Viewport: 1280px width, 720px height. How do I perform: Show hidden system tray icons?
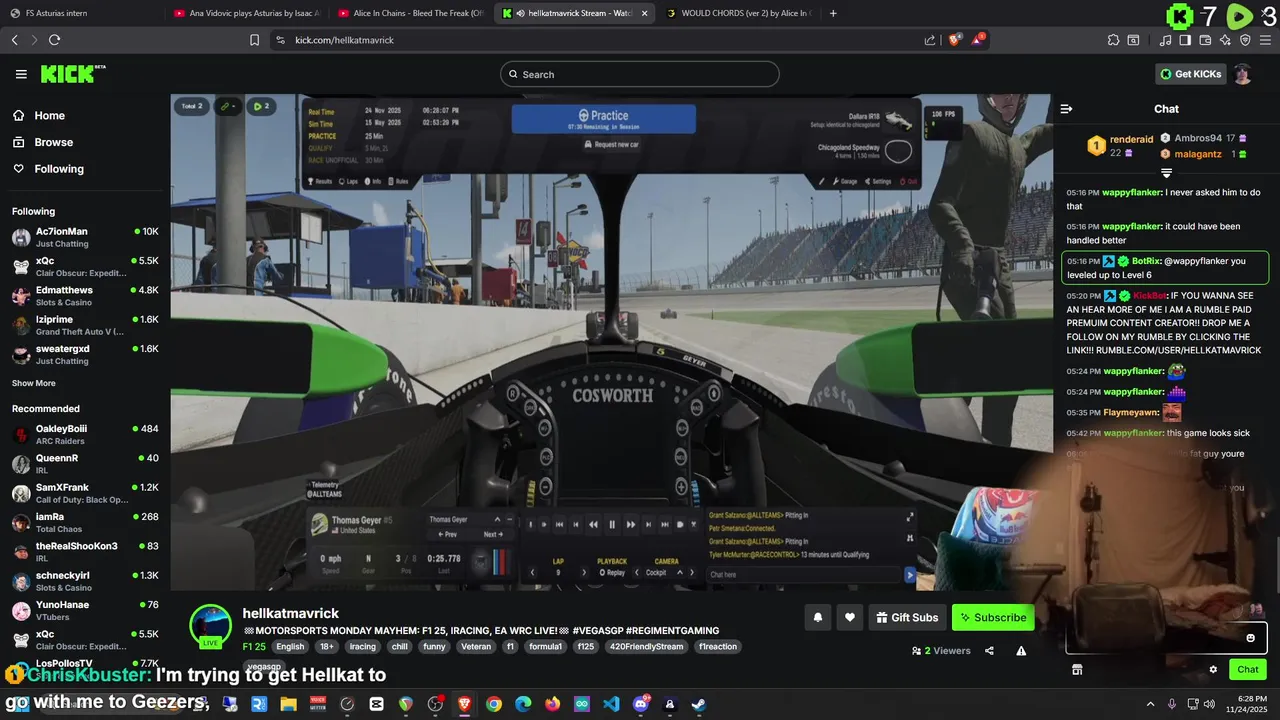pos(1150,704)
